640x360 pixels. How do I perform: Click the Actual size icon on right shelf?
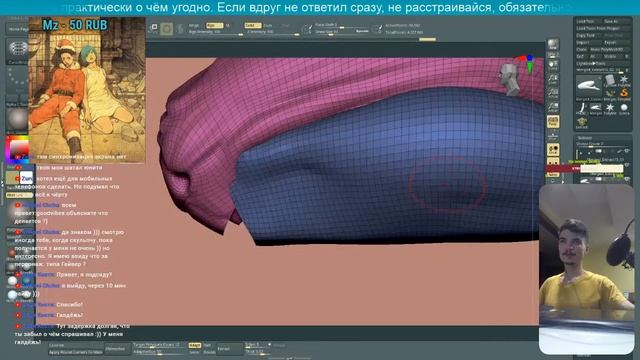[553, 93]
